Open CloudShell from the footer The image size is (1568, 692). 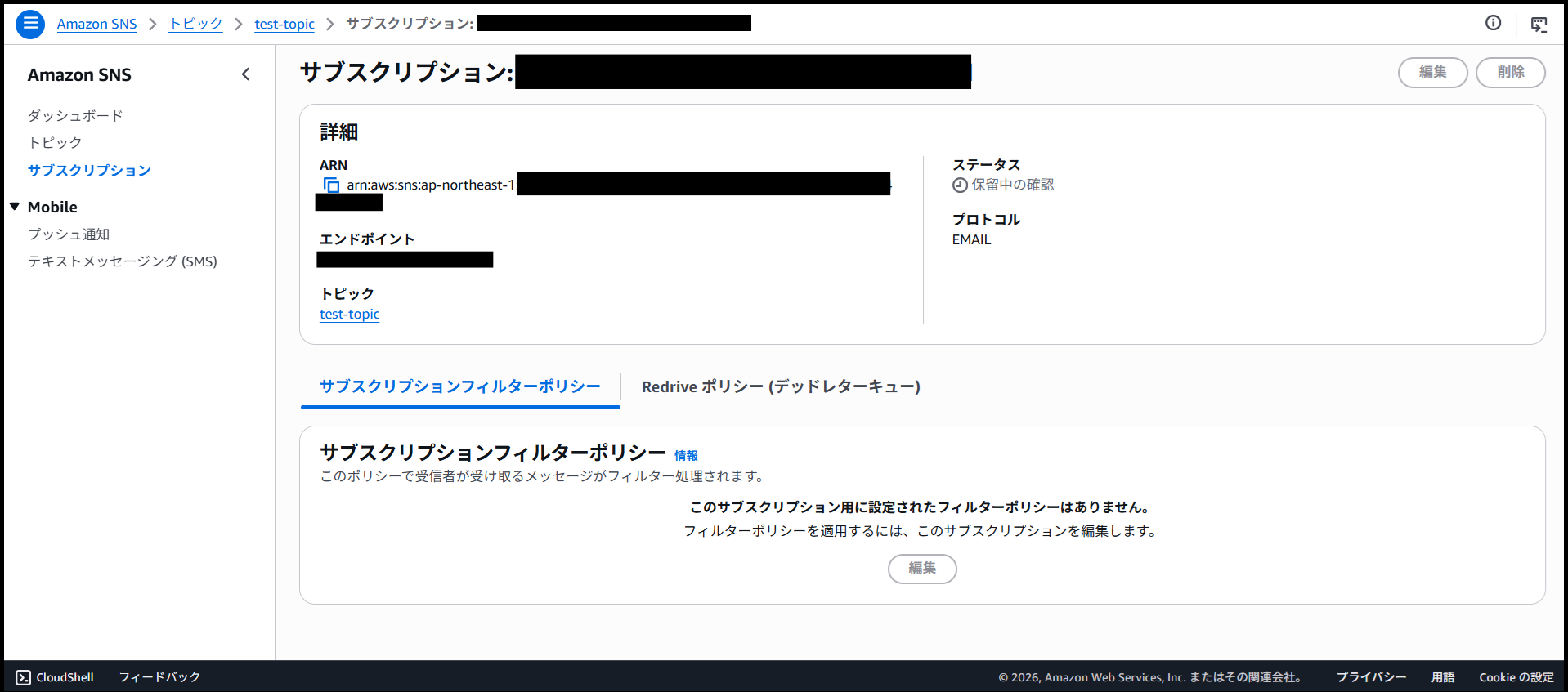pos(55,677)
